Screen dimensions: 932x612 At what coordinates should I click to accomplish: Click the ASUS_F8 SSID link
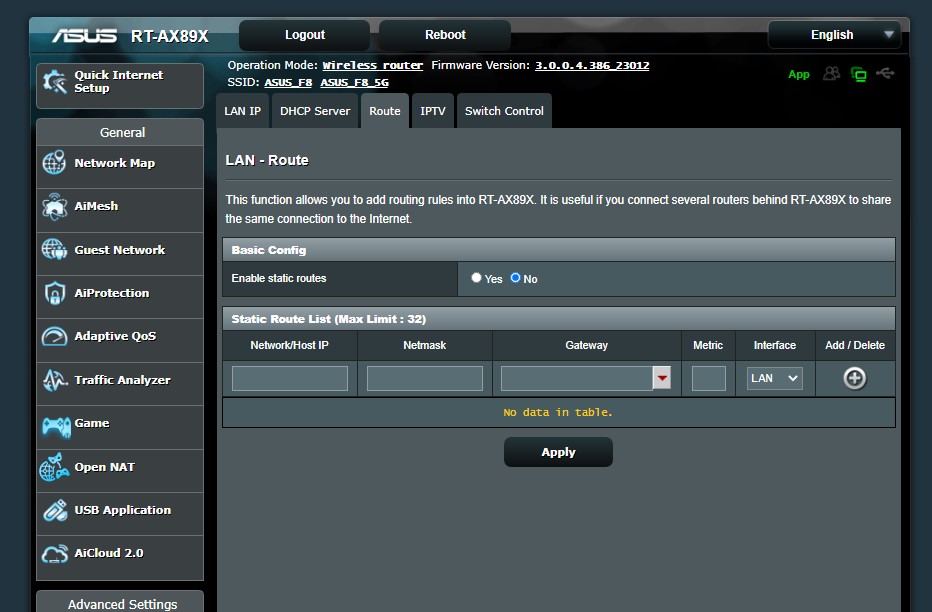[x=288, y=83]
